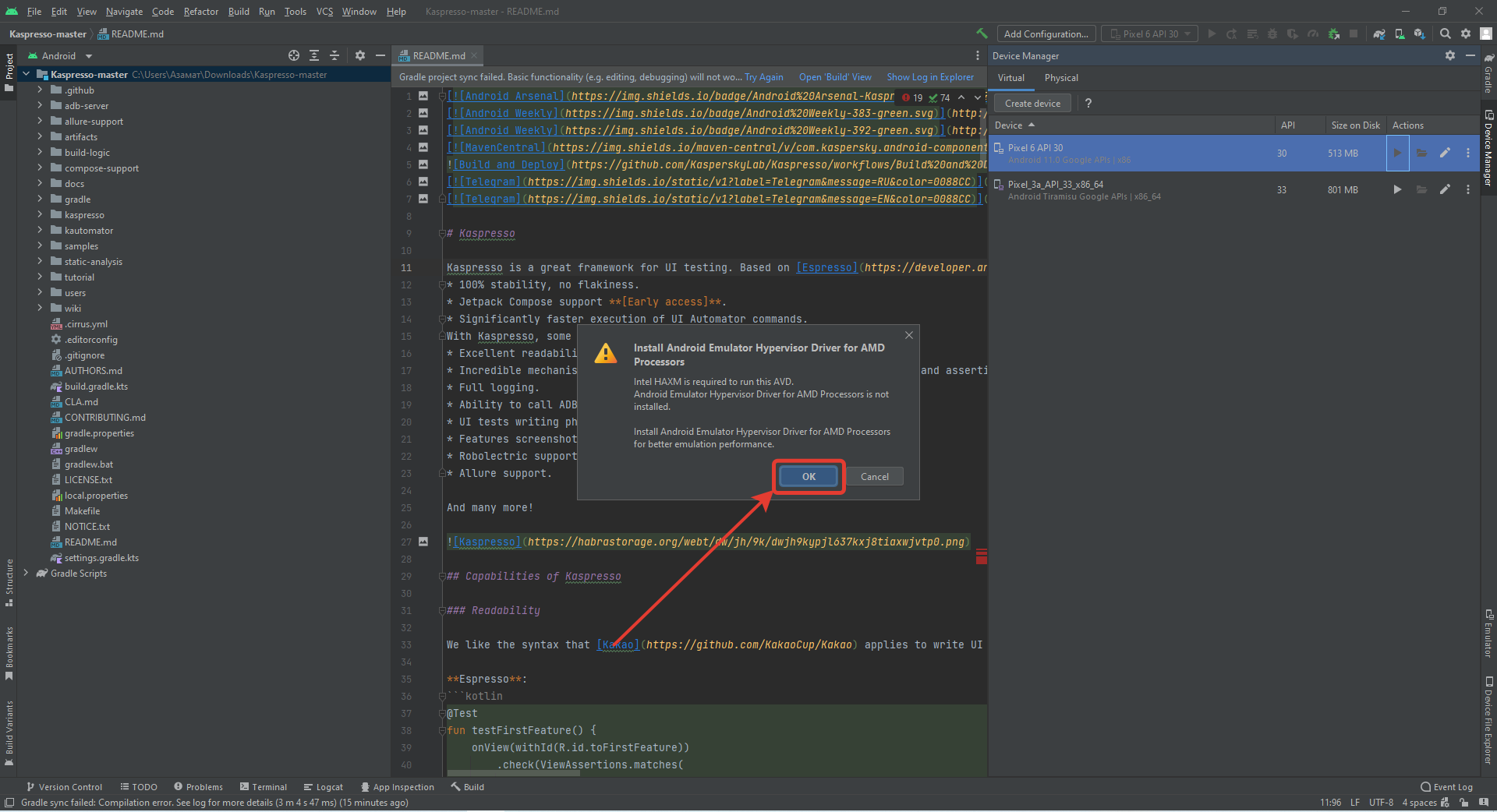Open Device Manager help question mark
Screen dimensions: 1497x812
pos(1088,103)
